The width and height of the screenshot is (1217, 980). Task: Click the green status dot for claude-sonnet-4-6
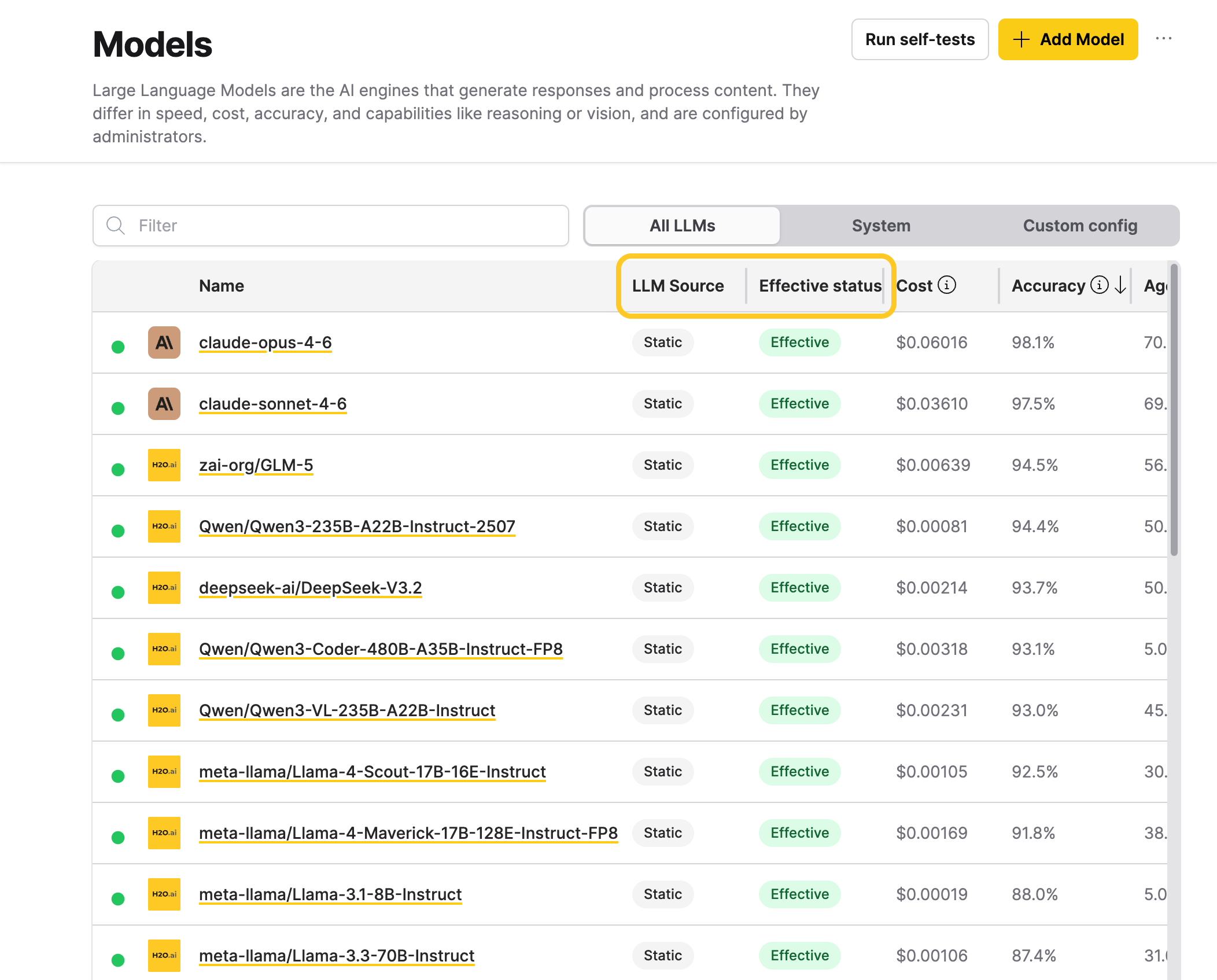pos(118,408)
